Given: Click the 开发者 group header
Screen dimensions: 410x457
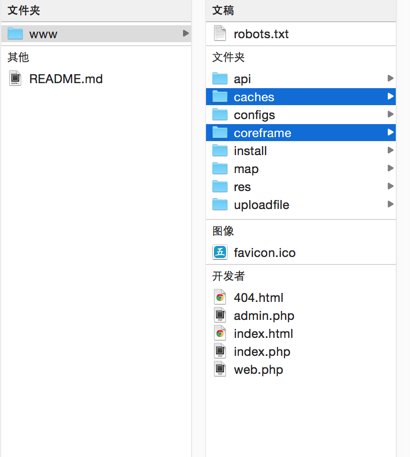Looking at the screenshot, I should pos(228,276).
